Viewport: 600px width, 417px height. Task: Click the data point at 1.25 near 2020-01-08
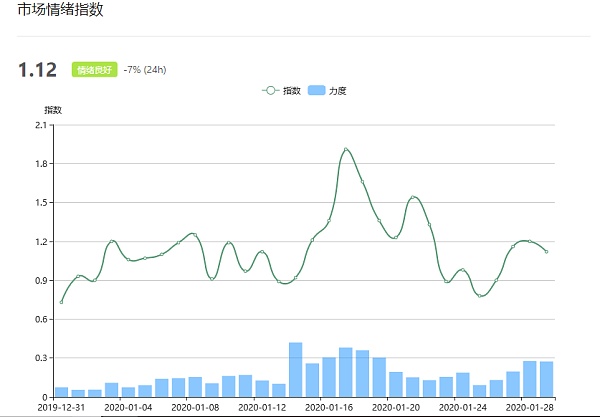point(195,235)
